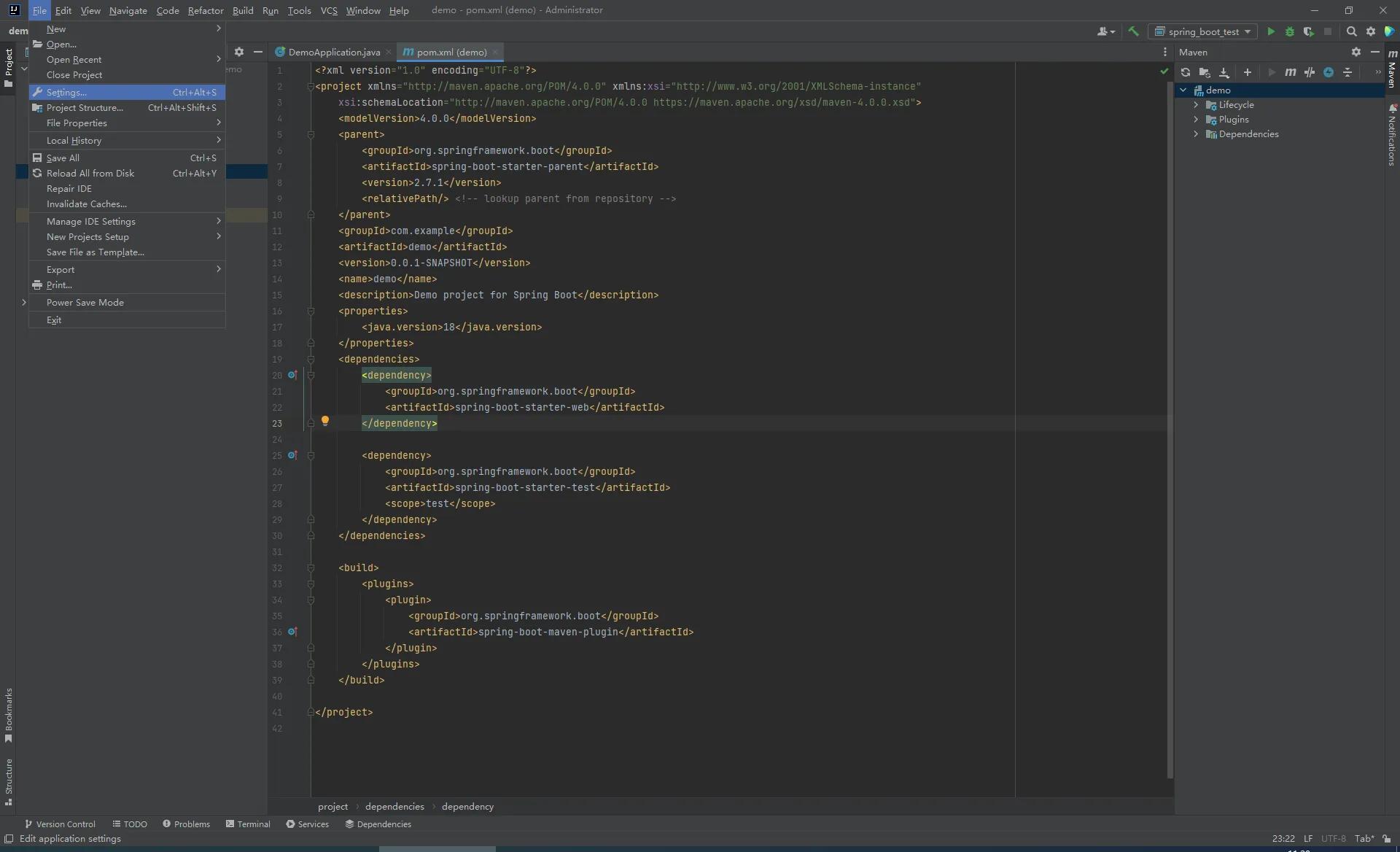Run with Coverage using the shield icon
Image resolution: width=1400 pixels, height=852 pixels.
click(1310, 31)
